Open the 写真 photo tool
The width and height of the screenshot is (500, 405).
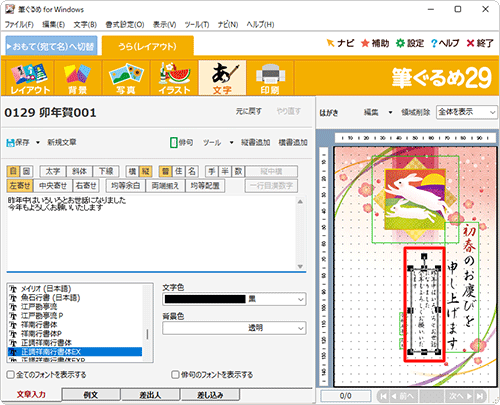(x=126, y=78)
